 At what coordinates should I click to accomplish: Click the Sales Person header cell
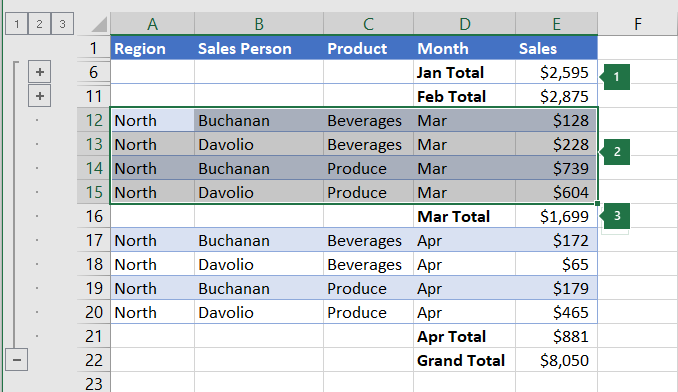click(259, 48)
